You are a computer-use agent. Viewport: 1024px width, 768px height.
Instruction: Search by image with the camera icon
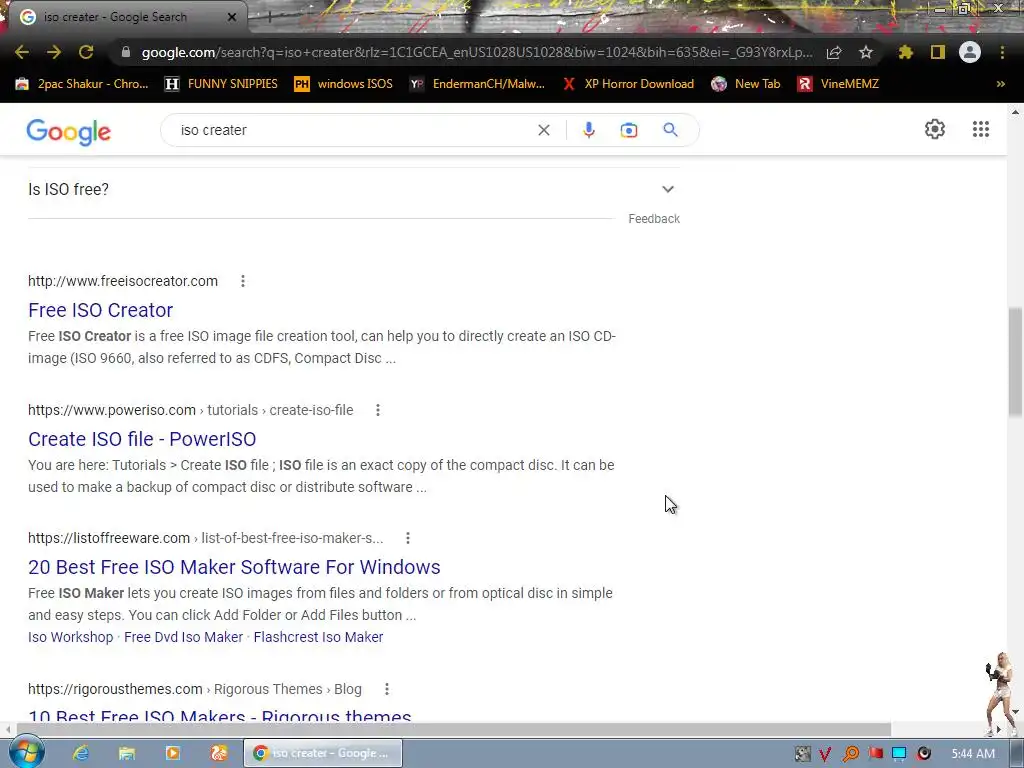[x=629, y=130]
